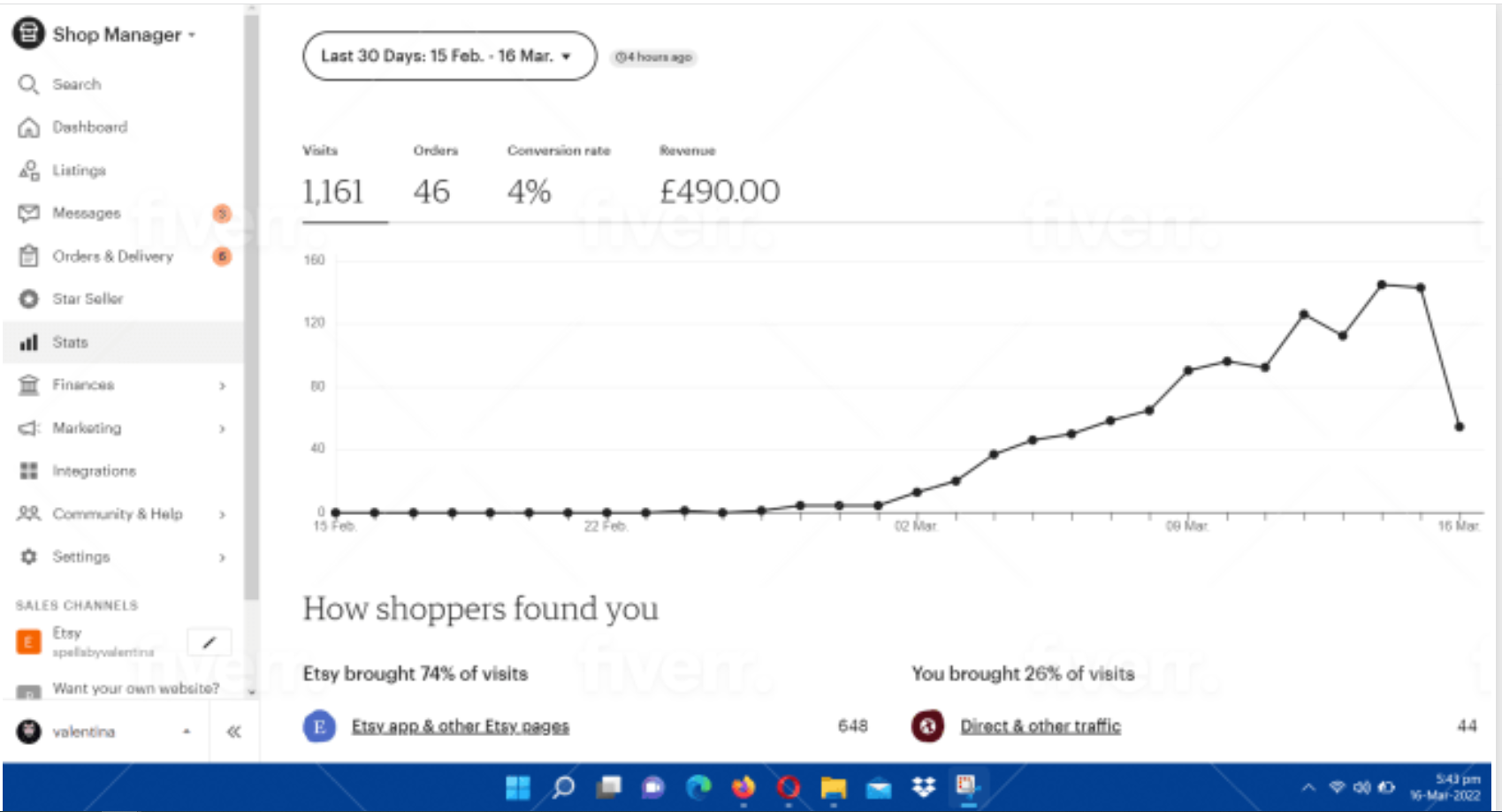This screenshot has width=1502, height=812.
Task: View Star Seller status
Action: click(x=88, y=299)
